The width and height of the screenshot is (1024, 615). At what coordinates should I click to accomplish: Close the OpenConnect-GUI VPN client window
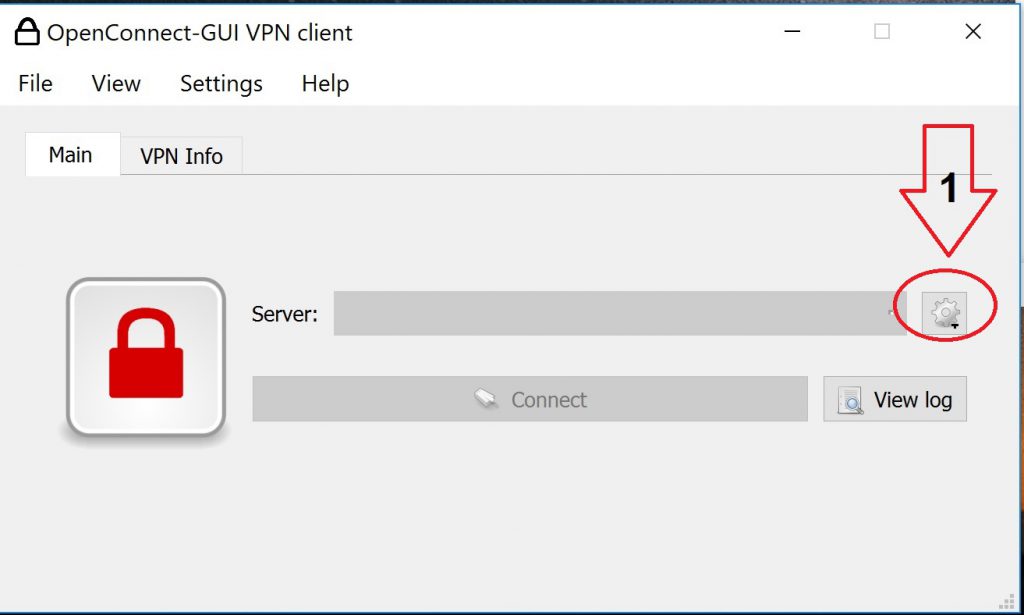pyautogui.click(x=972, y=32)
